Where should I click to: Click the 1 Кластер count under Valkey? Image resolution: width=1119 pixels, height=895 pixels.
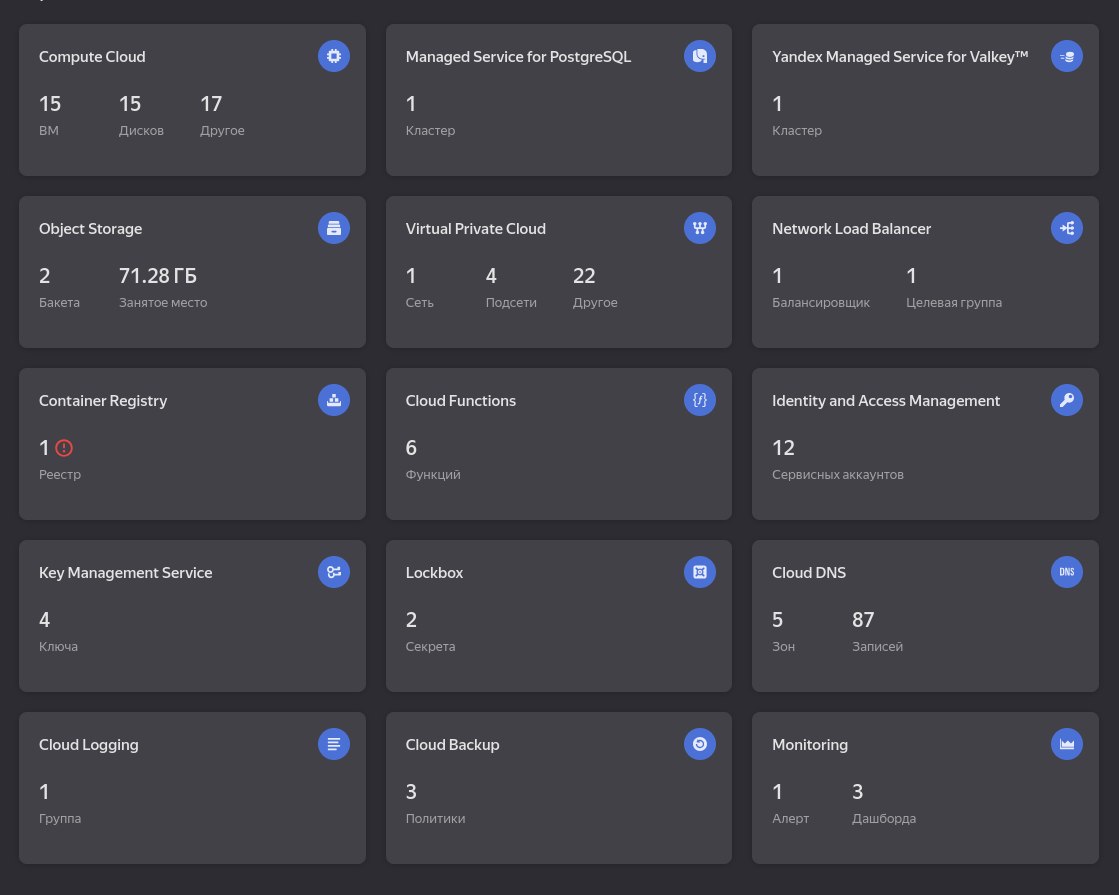tap(797, 114)
